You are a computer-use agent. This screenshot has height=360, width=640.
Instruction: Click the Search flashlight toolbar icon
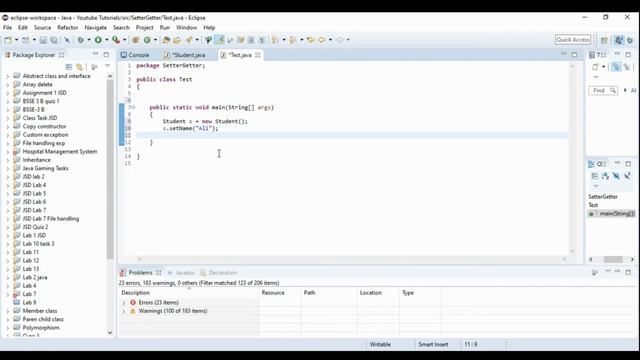pyautogui.click(x=189, y=40)
